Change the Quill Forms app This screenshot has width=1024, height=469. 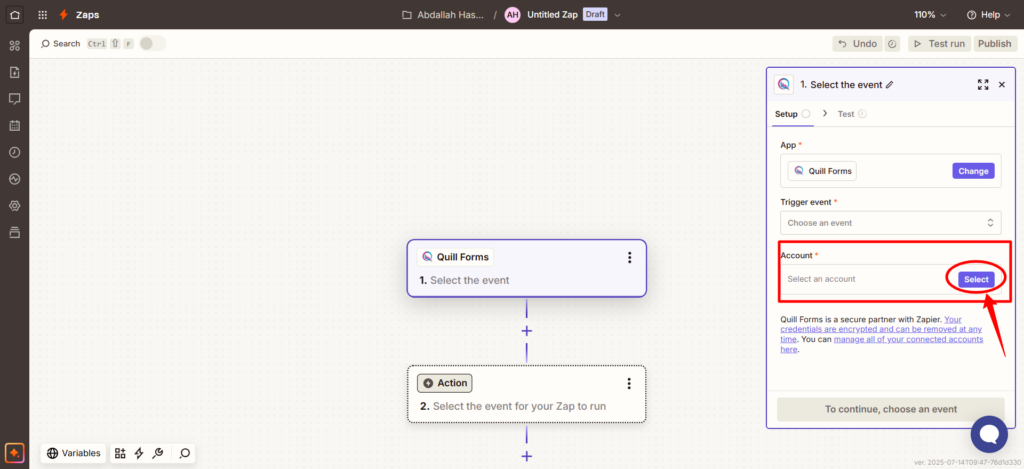[973, 171]
